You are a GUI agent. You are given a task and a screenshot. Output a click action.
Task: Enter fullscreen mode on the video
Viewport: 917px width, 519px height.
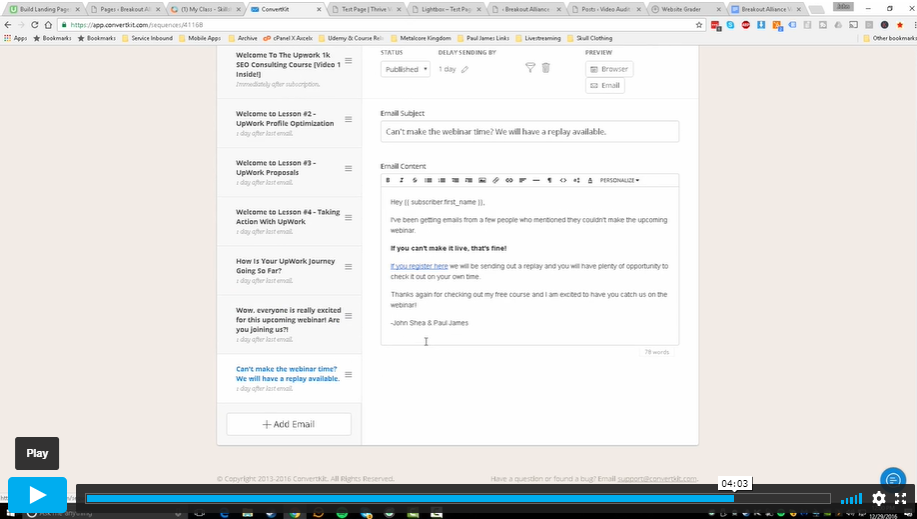pos(900,498)
